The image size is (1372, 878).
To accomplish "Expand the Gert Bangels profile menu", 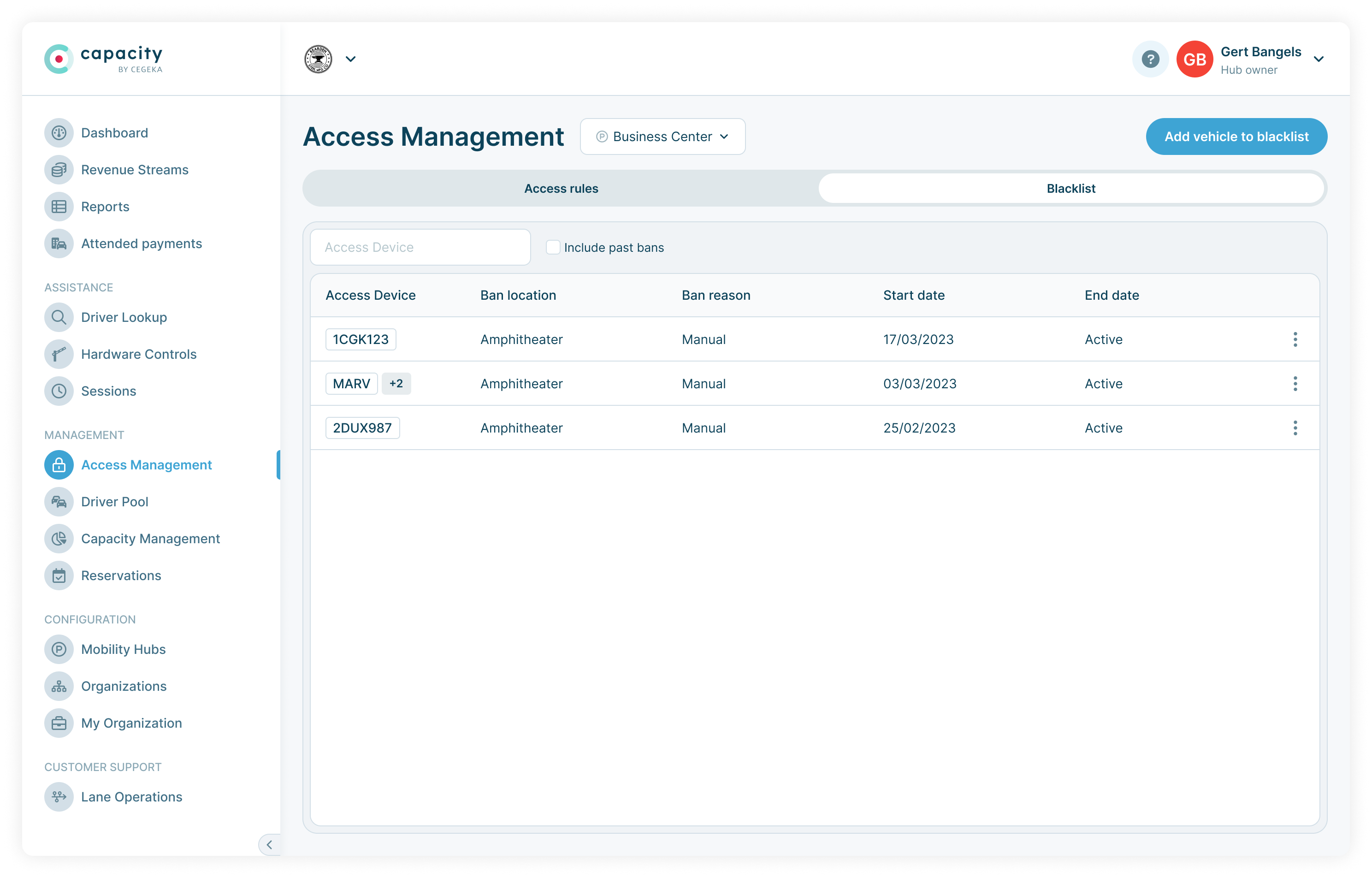I will [1319, 59].
